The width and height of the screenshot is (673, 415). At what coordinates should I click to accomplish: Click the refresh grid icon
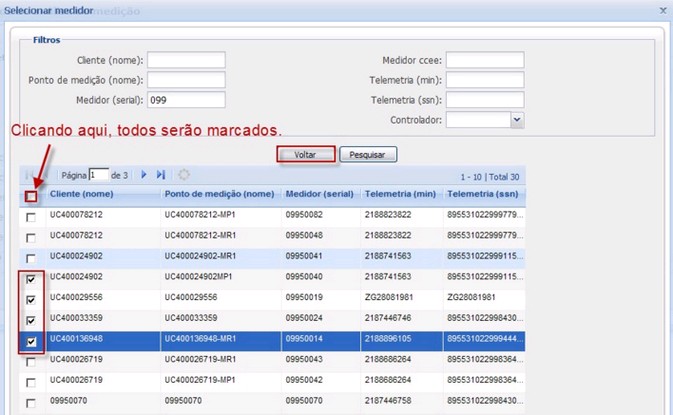[184, 175]
